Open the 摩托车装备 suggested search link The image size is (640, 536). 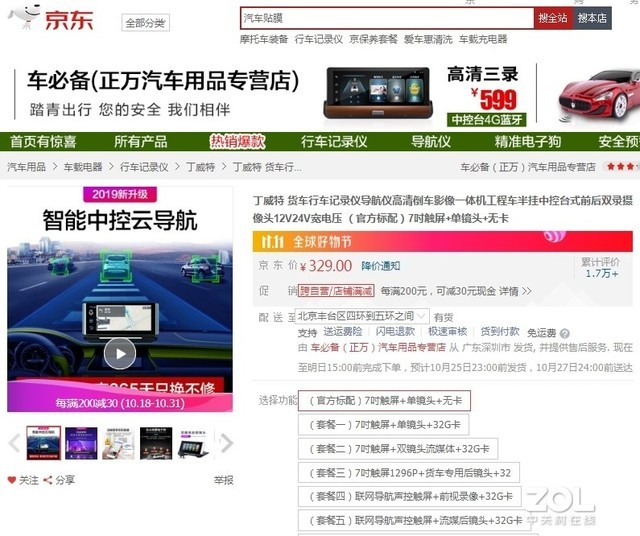[264, 39]
